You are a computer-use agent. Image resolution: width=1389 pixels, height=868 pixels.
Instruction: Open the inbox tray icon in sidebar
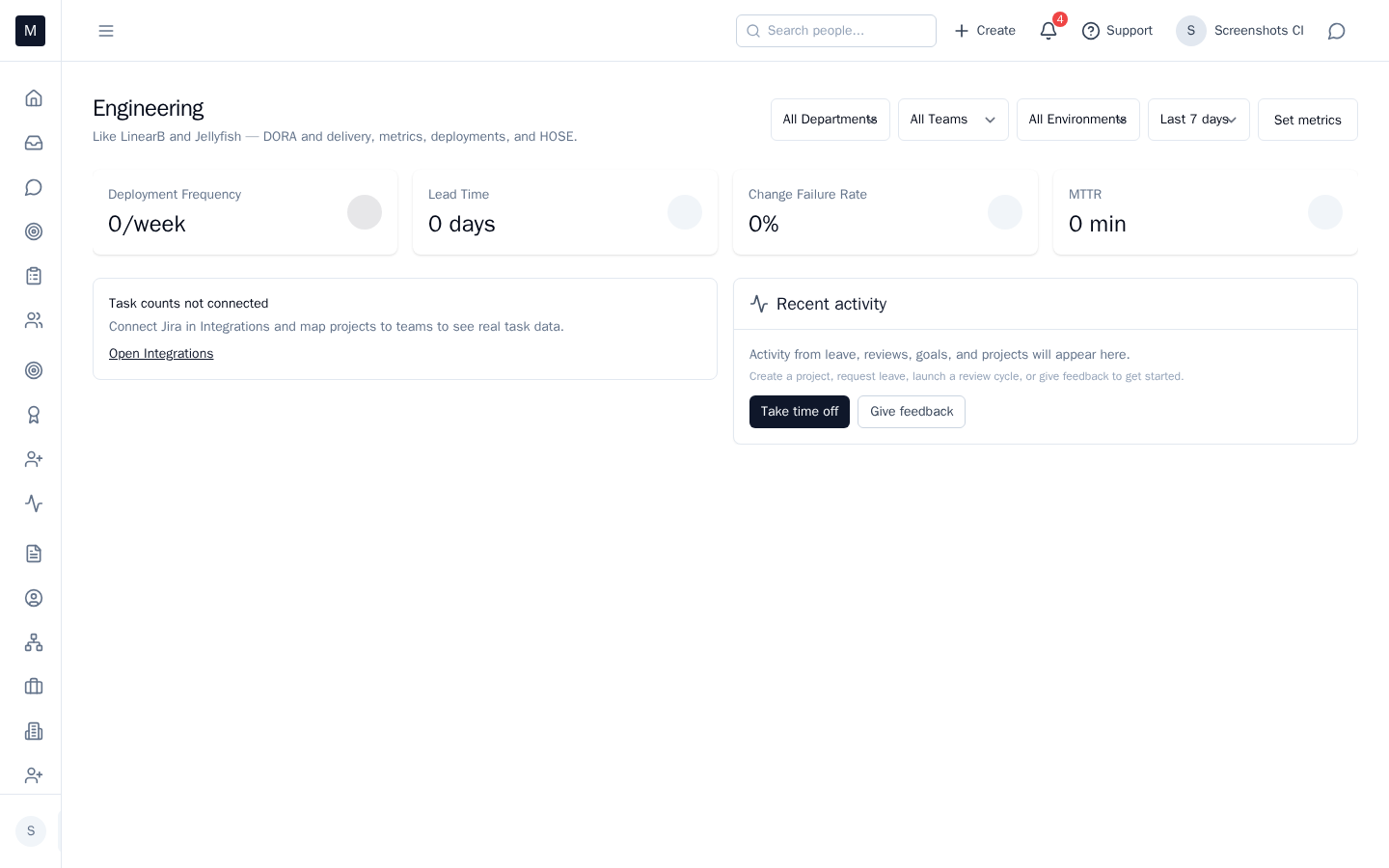(34, 143)
